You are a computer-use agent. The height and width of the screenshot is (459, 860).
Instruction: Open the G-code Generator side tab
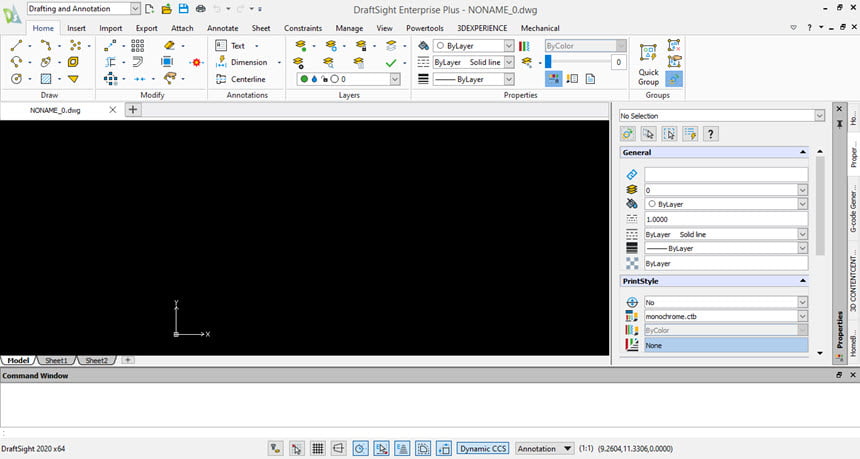click(853, 208)
